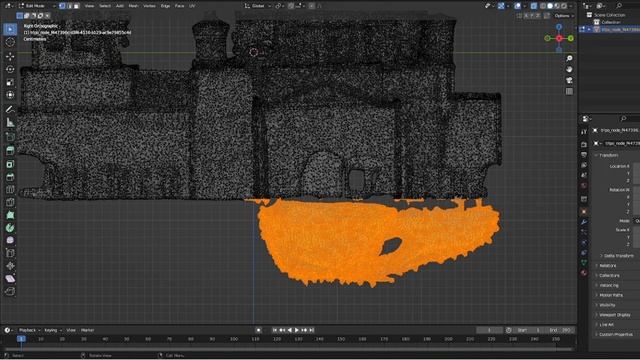Toggle X-ray display
The width and height of the screenshot is (640, 360).
pyautogui.click(x=534, y=6)
